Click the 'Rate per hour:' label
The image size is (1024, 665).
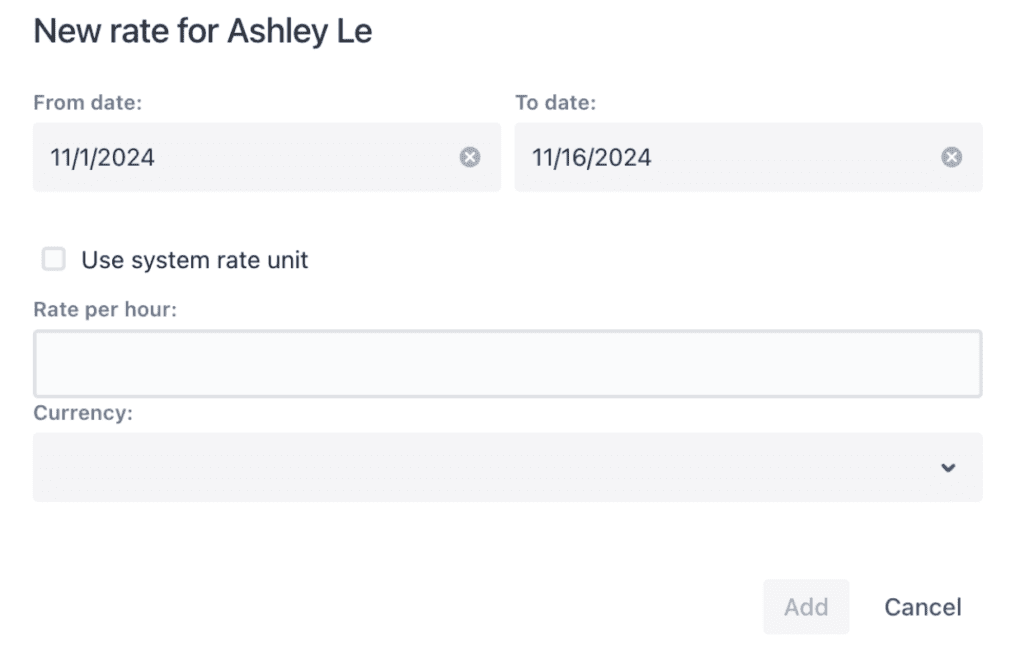[x=105, y=309]
